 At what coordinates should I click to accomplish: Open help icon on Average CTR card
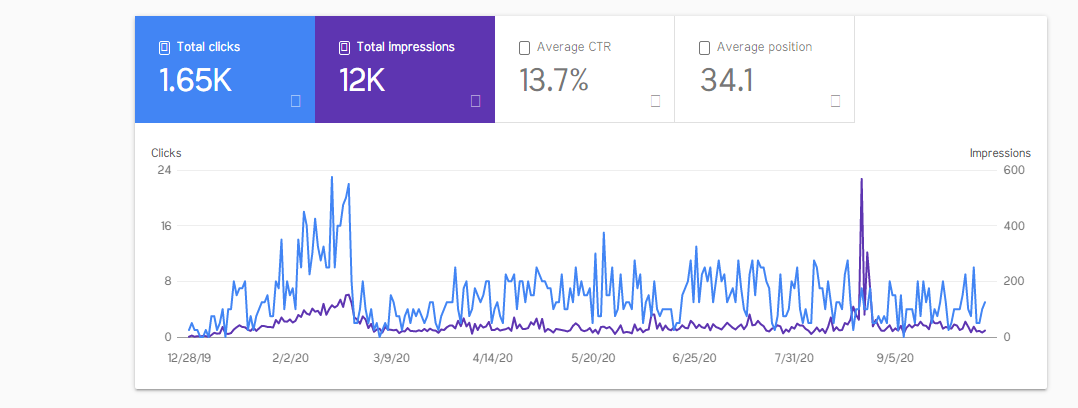[x=656, y=101]
